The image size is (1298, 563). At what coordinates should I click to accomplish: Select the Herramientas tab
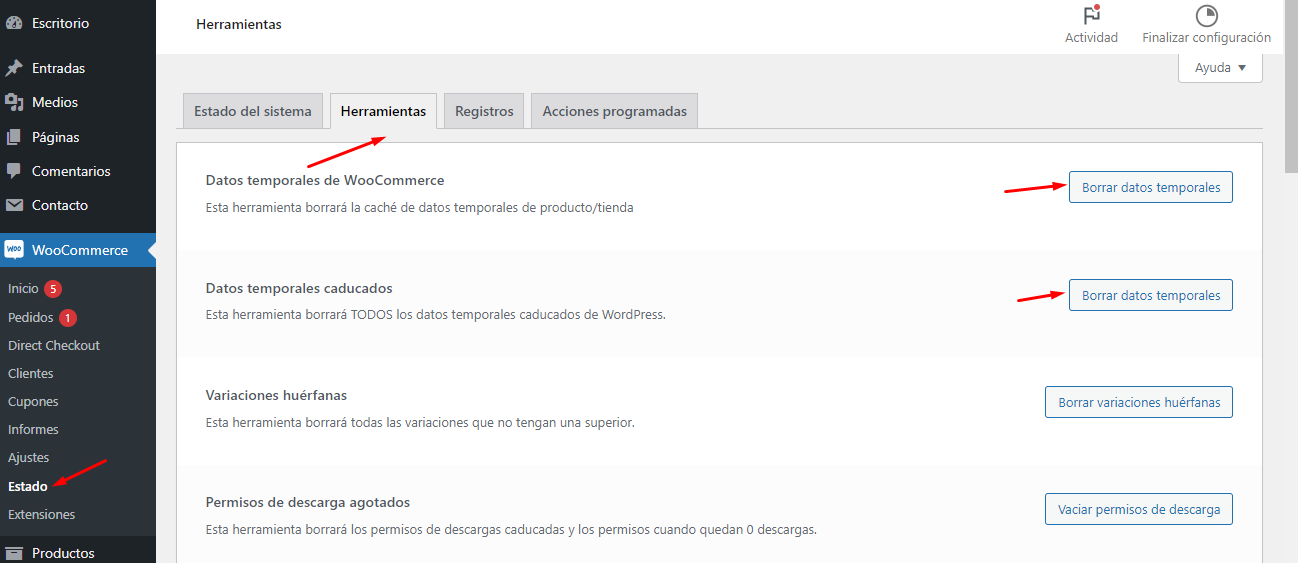(x=383, y=111)
